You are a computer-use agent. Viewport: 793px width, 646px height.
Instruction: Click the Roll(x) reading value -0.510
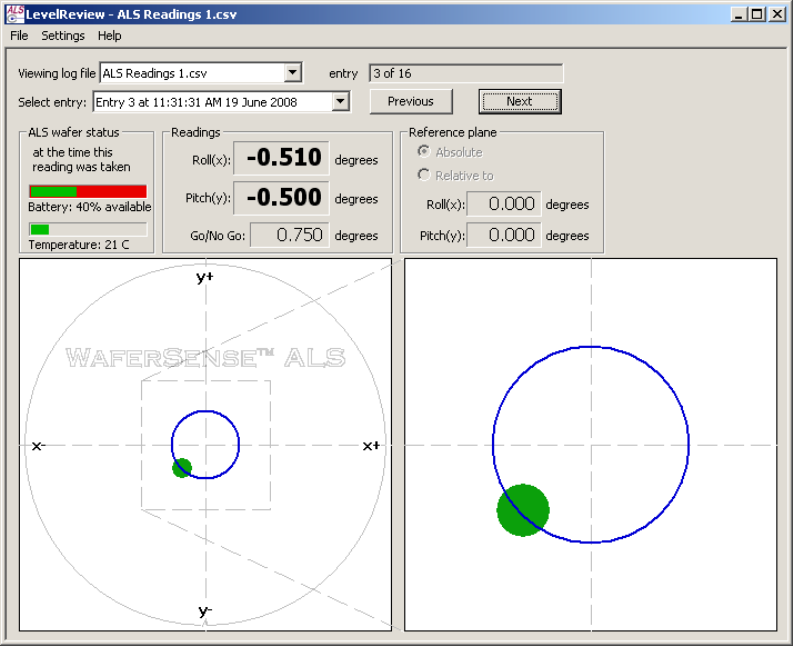pos(282,158)
